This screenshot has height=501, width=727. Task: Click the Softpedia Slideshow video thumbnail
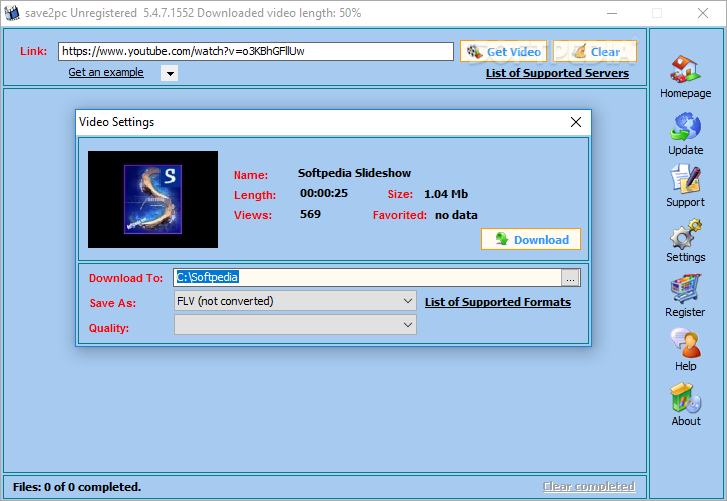153,199
